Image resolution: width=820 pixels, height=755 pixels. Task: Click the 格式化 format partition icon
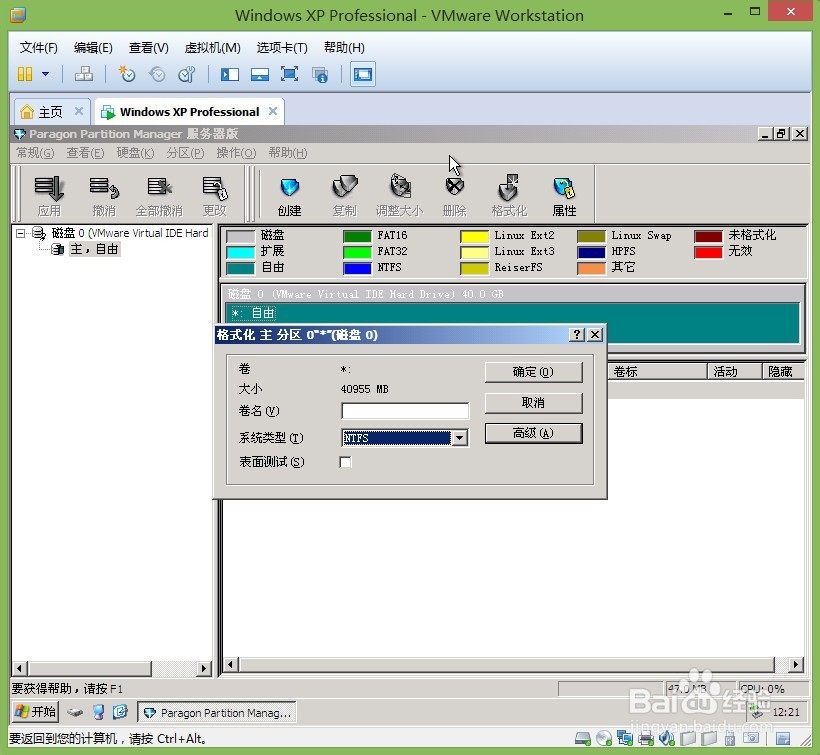[509, 196]
